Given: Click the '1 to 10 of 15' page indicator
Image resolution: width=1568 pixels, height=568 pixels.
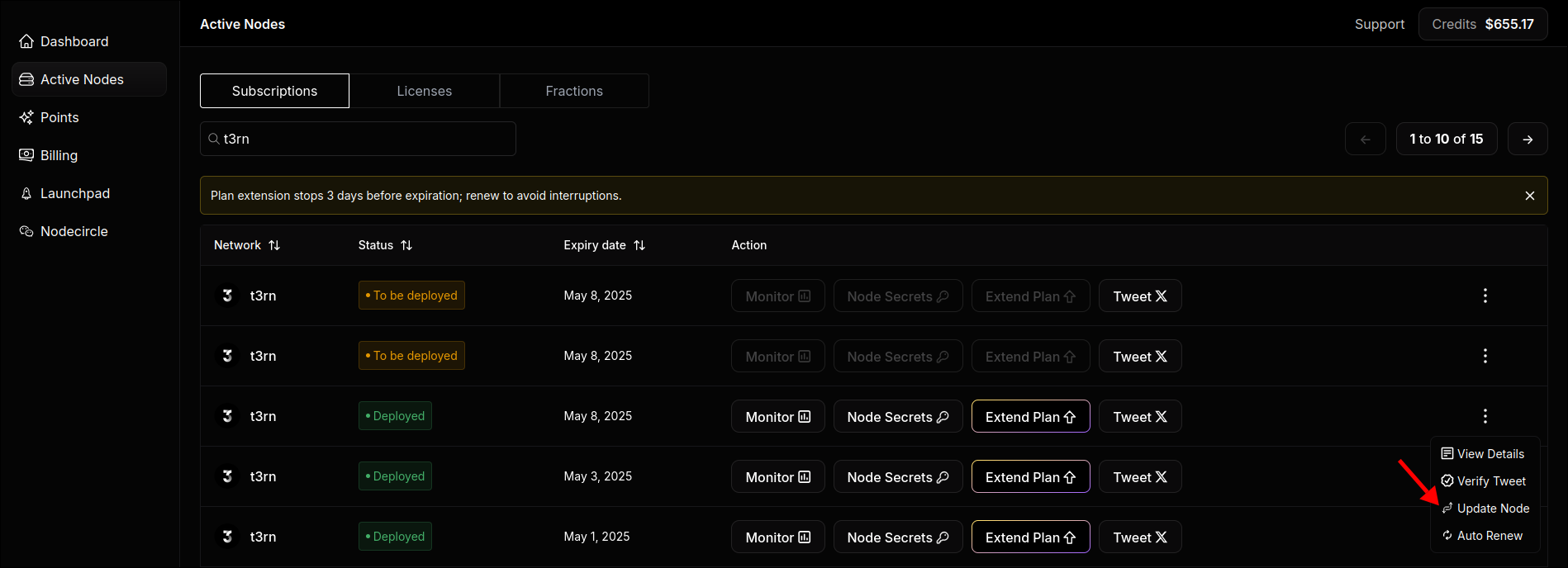Looking at the screenshot, I should pyautogui.click(x=1447, y=139).
